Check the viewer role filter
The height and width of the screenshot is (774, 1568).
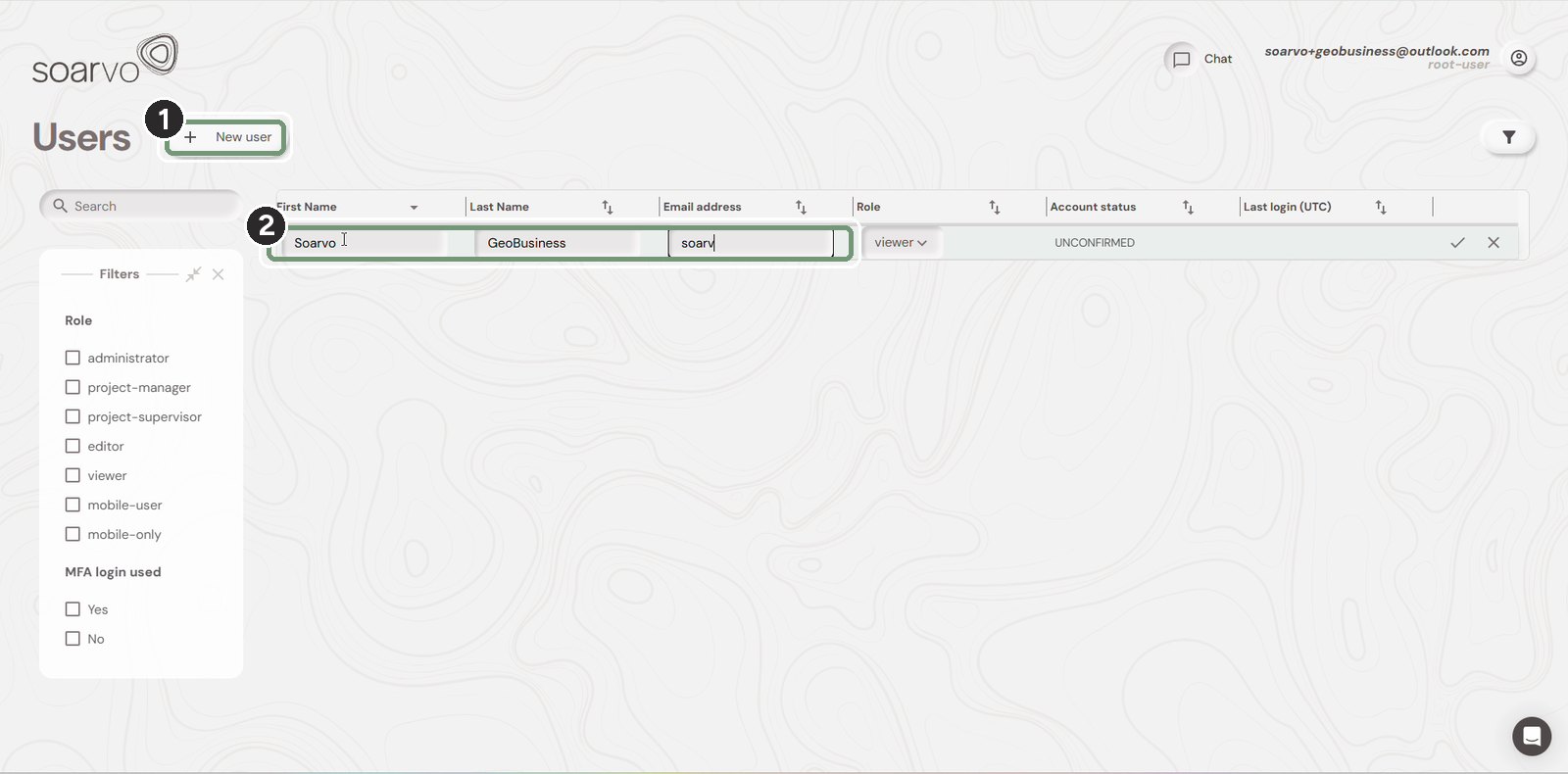[73, 476]
